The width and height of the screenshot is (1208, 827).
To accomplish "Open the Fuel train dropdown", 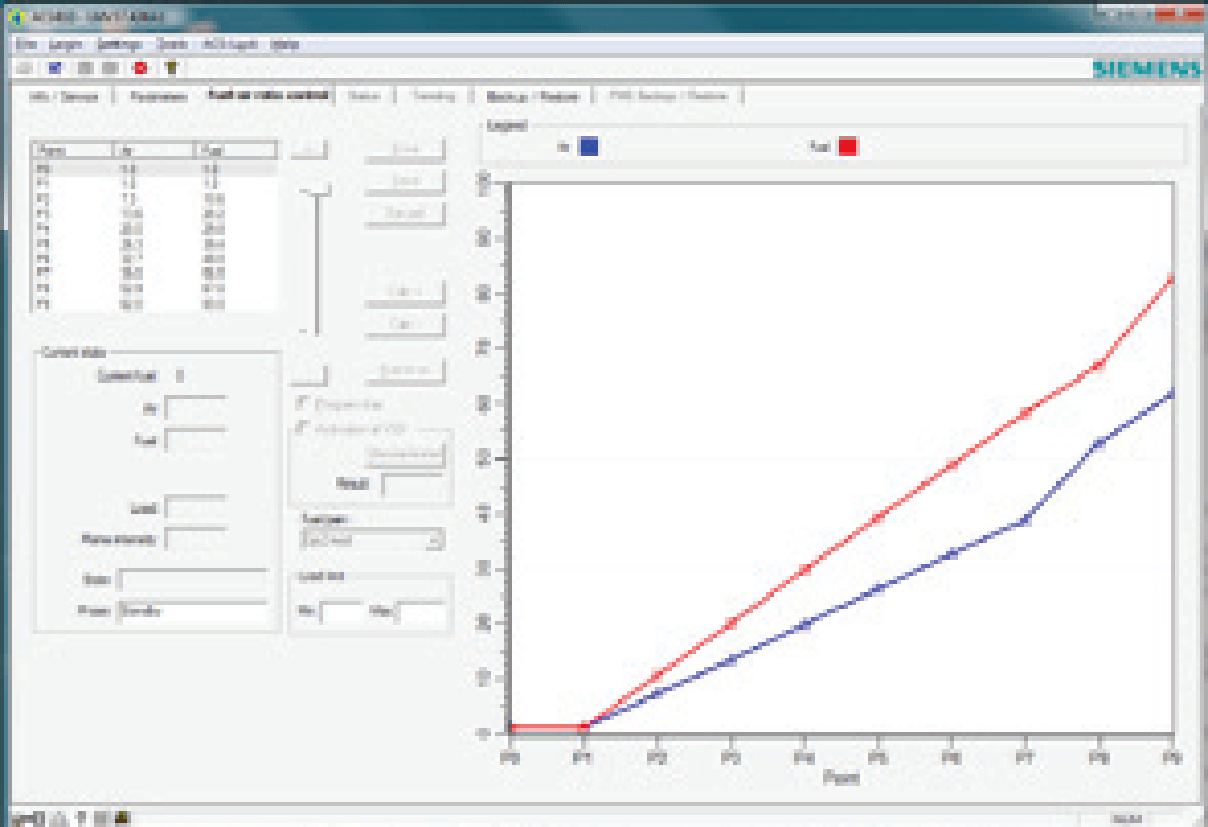I will pyautogui.click(x=371, y=540).
